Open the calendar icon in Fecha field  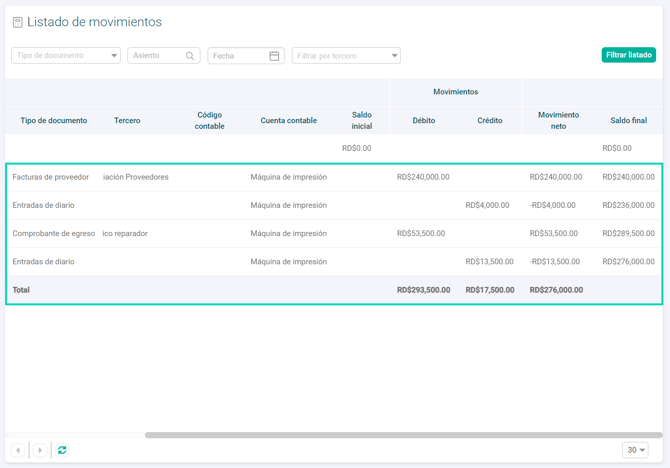[274, 56]
